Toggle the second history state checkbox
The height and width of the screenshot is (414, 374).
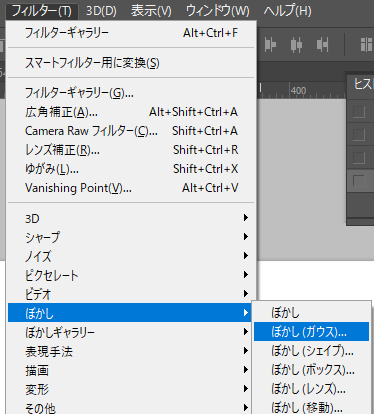[x=358, y=134]
